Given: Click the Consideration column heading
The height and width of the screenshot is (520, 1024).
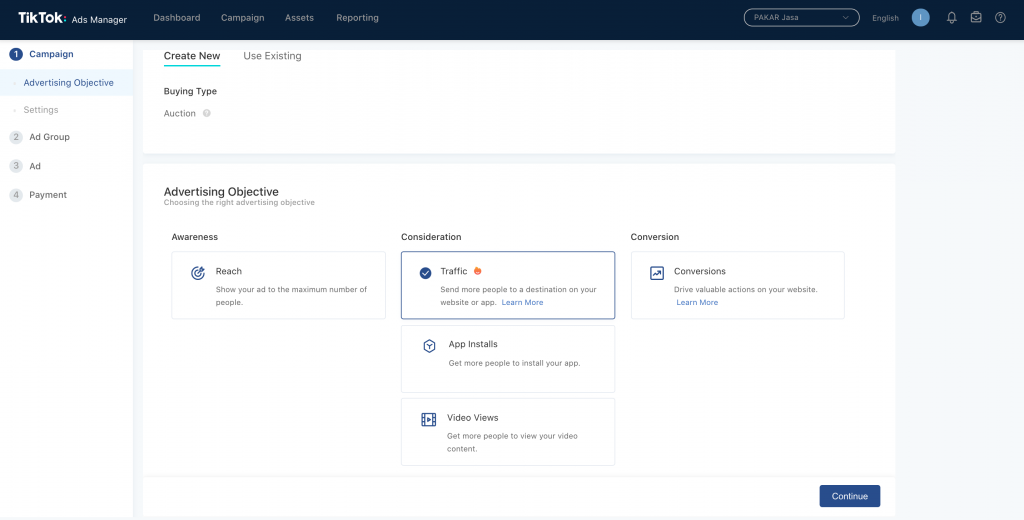Looking at the screenshot, I should click(431, 236).
